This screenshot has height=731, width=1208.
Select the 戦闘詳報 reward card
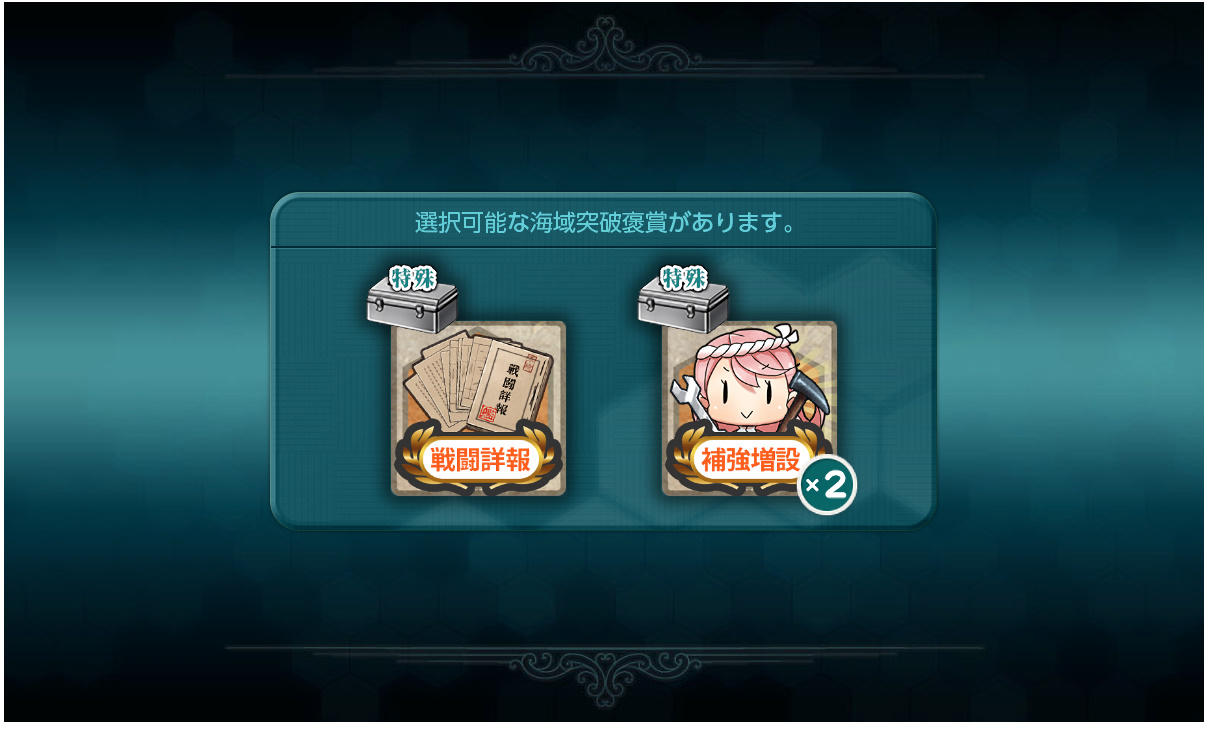point(478,408)
